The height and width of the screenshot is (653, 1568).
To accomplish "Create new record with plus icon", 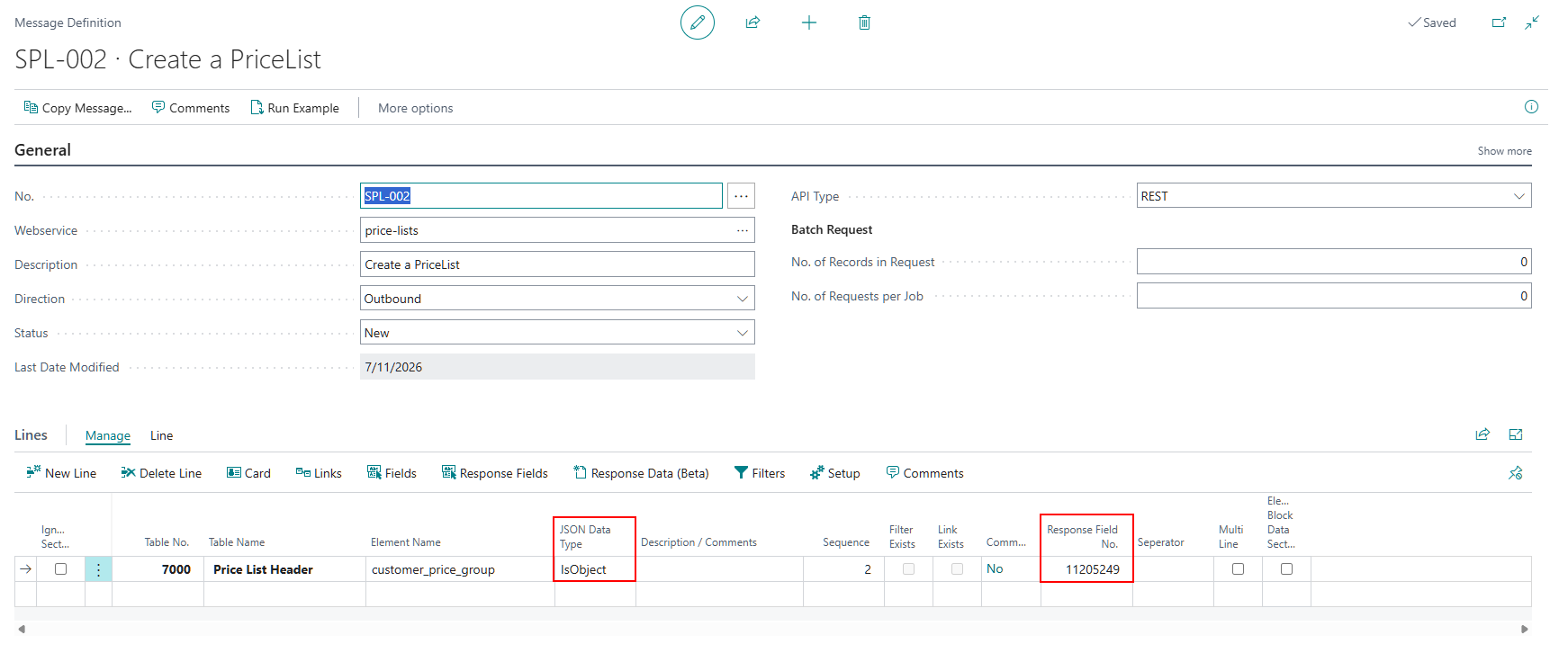I will (x=809, y=22).
